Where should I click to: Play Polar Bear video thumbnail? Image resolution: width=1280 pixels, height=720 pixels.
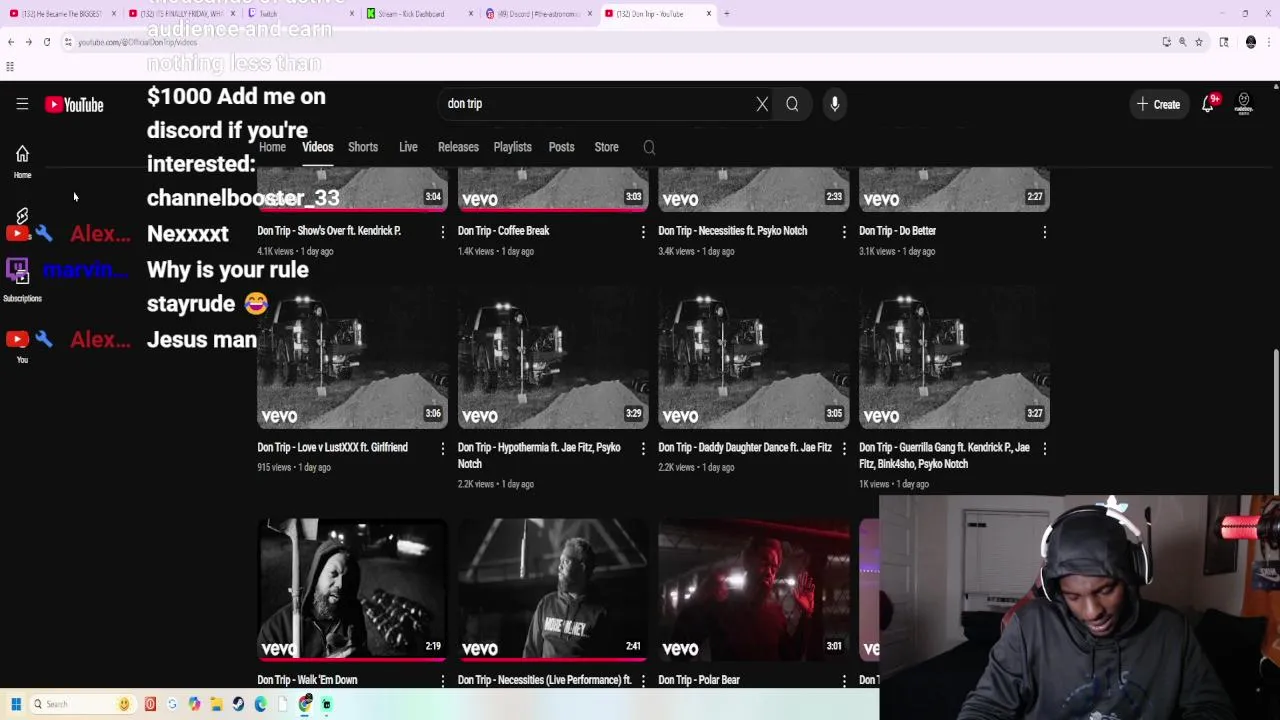point(754,590)
